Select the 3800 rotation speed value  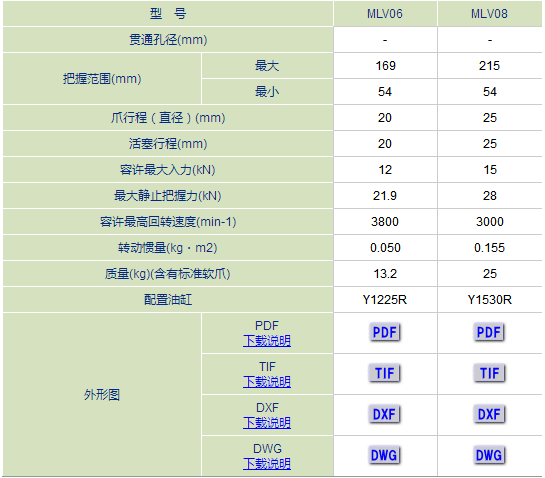[x=385, y=221]
